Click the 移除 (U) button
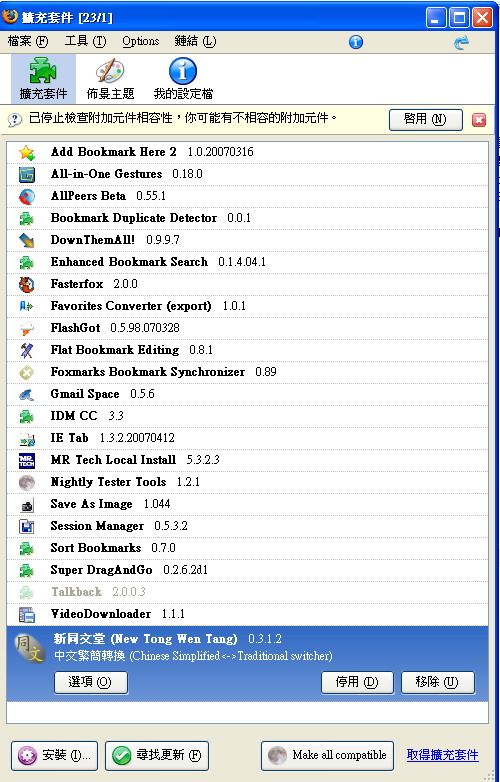500x782 pixels. pyautogui.click(x=438, y=682)
